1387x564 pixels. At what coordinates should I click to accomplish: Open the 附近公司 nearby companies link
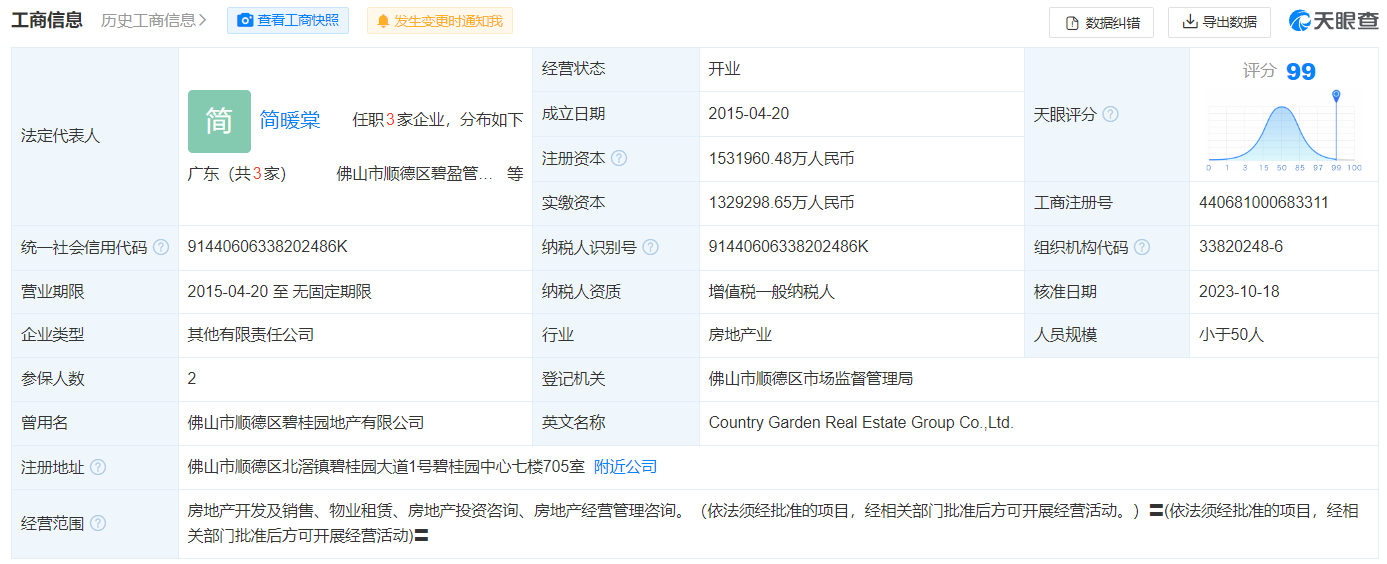point(625,467)
